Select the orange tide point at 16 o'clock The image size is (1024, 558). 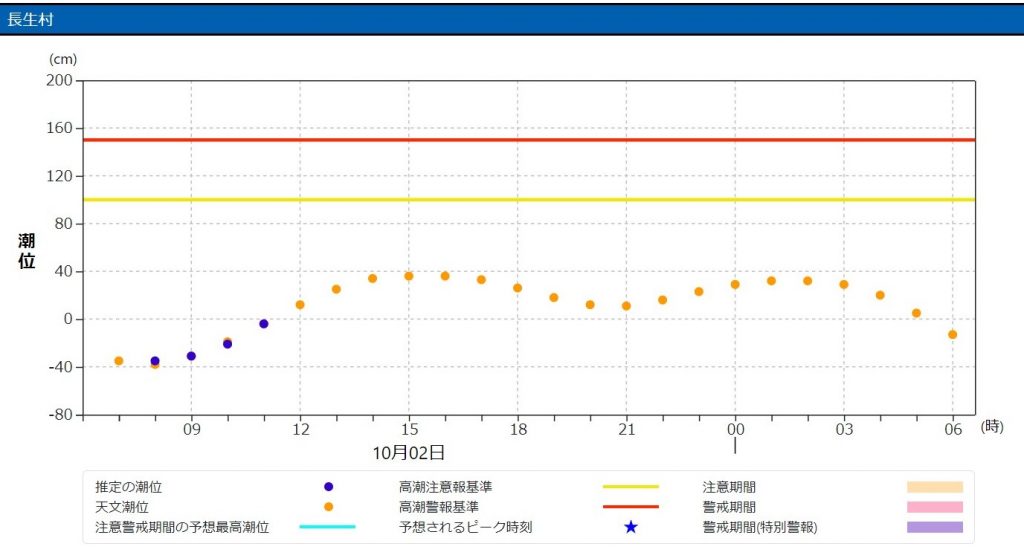tap(445, 276)
